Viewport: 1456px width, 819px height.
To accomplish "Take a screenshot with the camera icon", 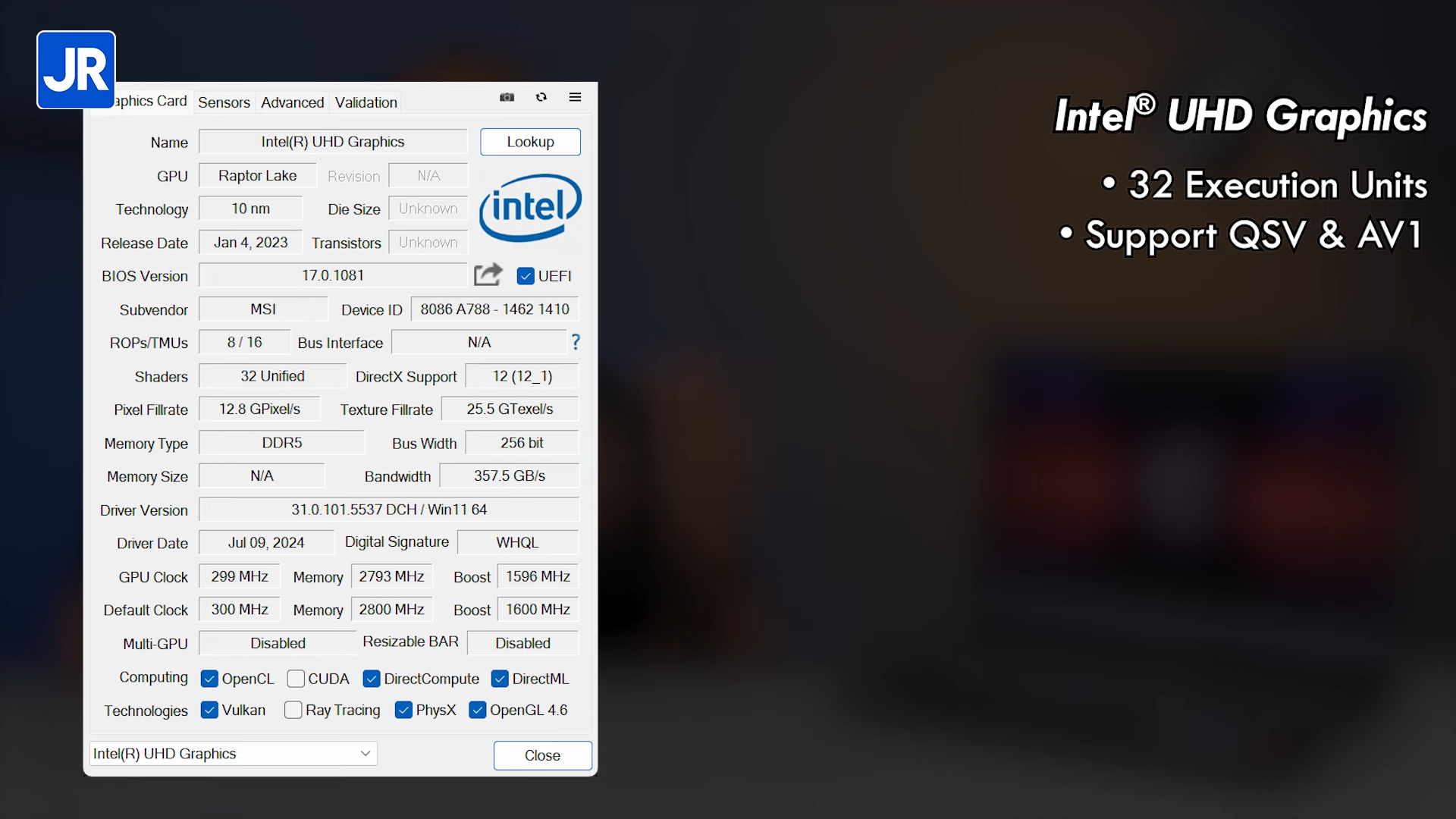I will click(507, 97).
